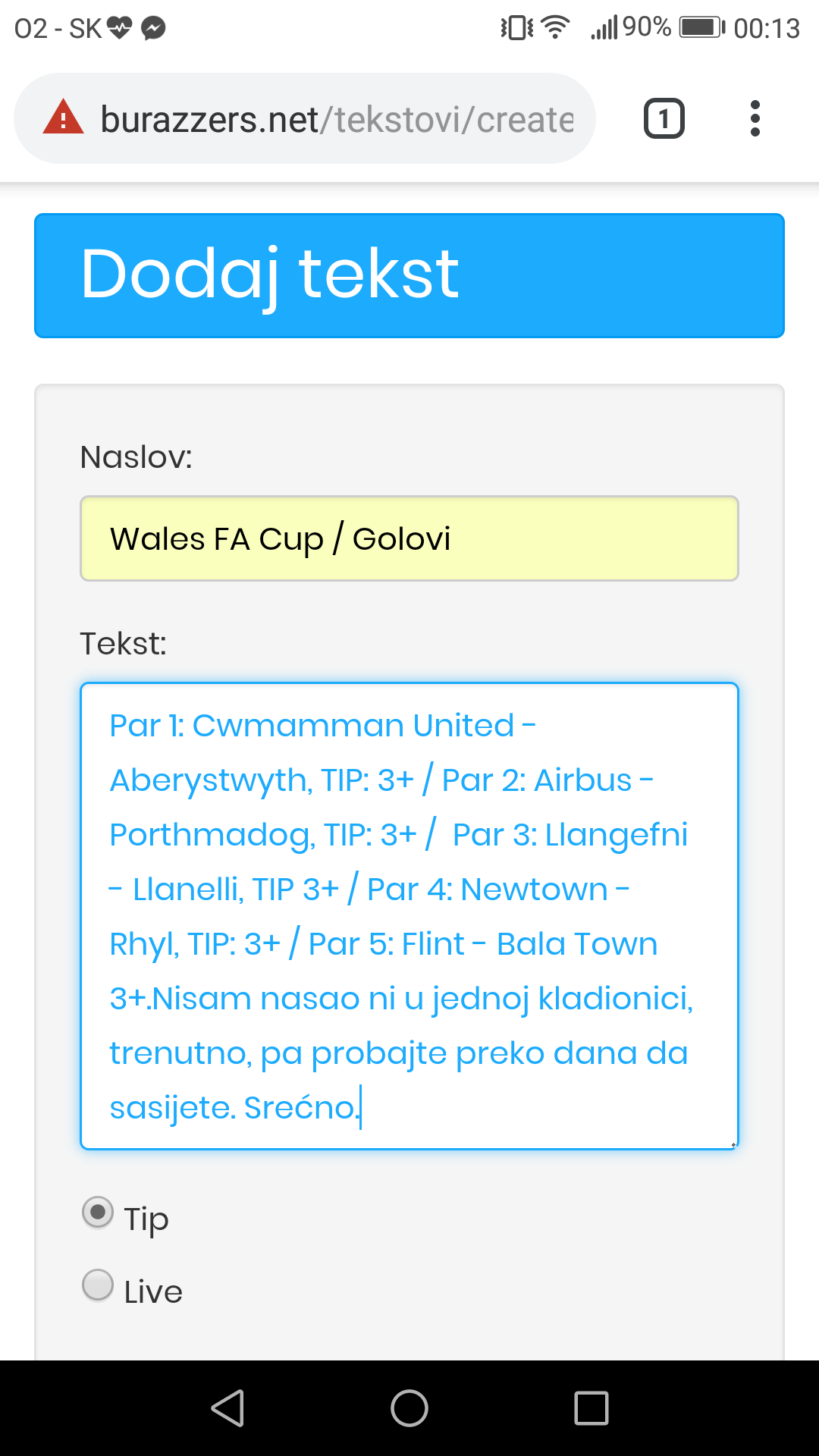Screen dimensions: 819x1456
Task: Tap the heart-rate health icon in status bar
Action: point(119,28)
